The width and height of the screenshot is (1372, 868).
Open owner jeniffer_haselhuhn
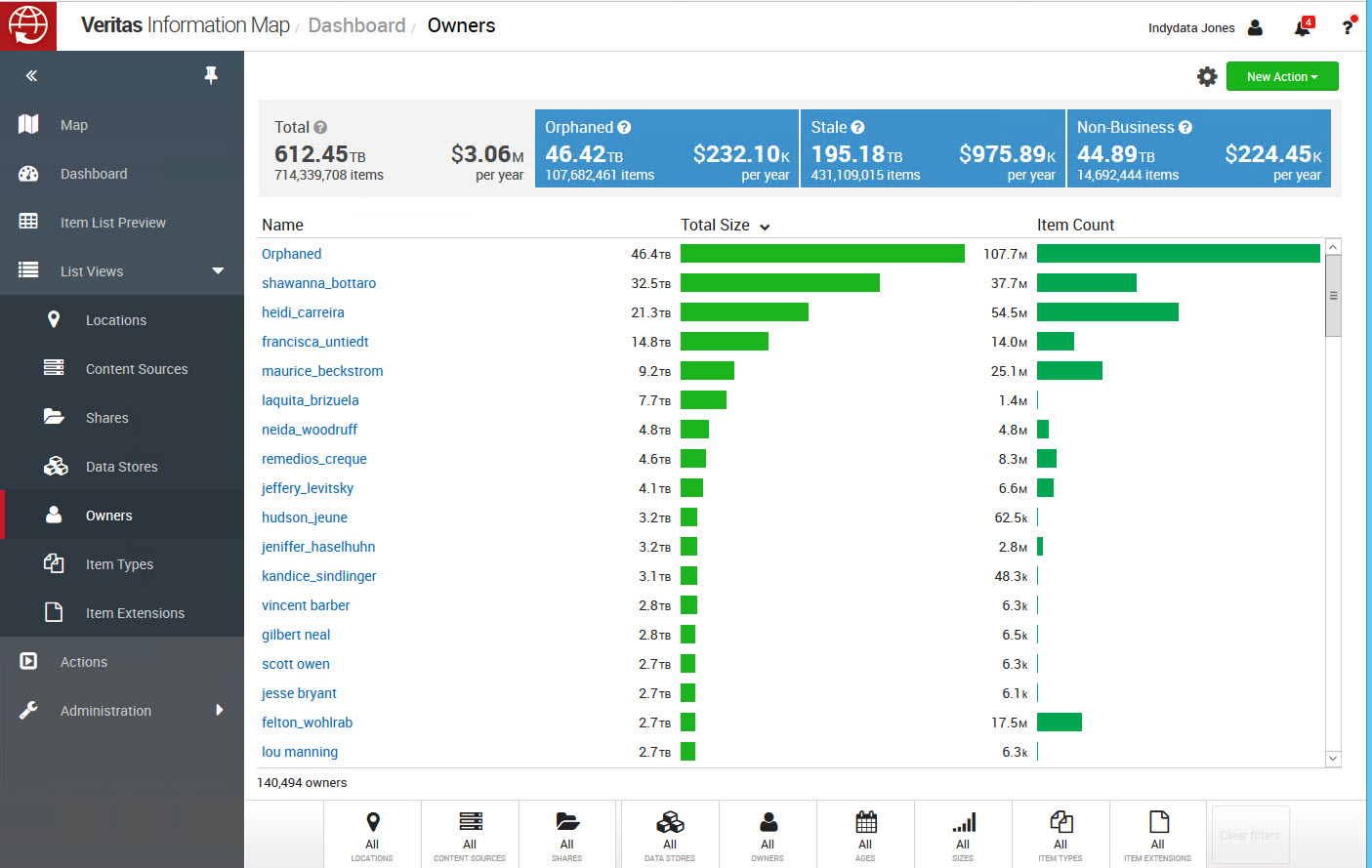coord(318,547)
